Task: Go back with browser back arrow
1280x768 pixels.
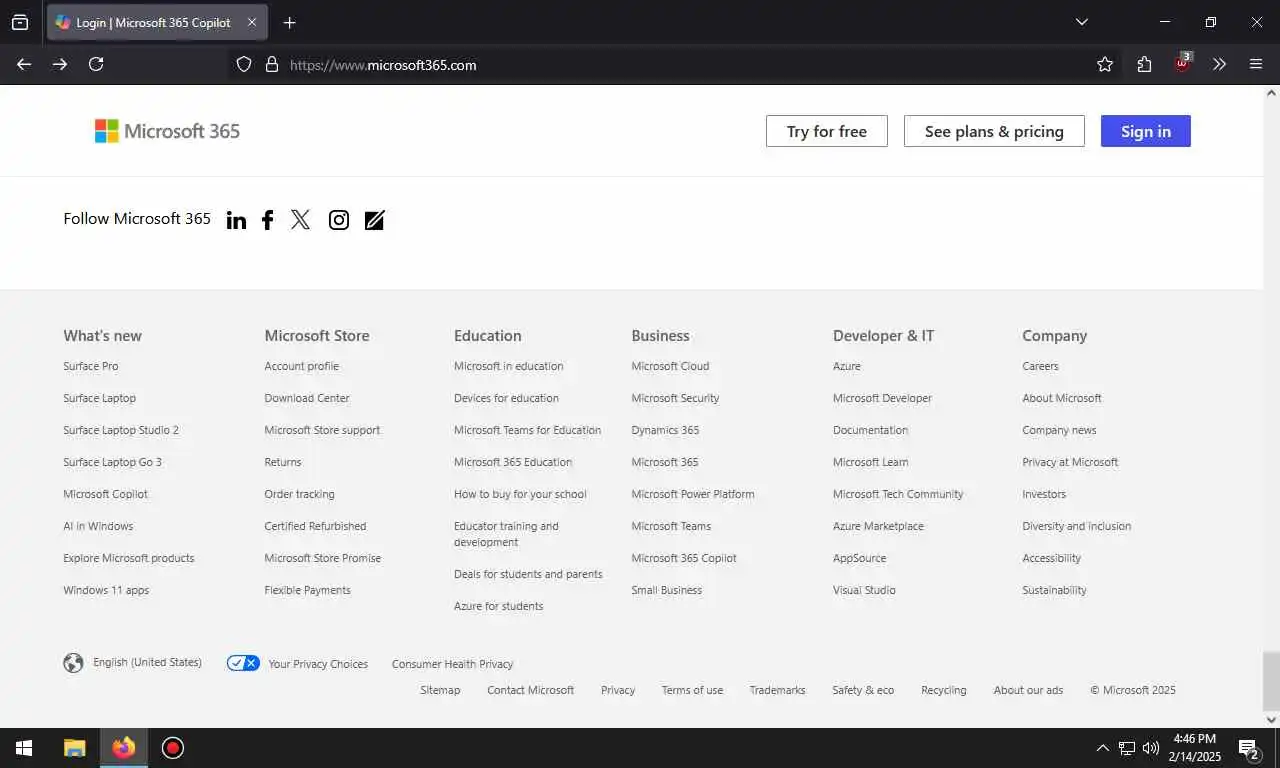Action: pyautogui.click(x=24, y=64)
